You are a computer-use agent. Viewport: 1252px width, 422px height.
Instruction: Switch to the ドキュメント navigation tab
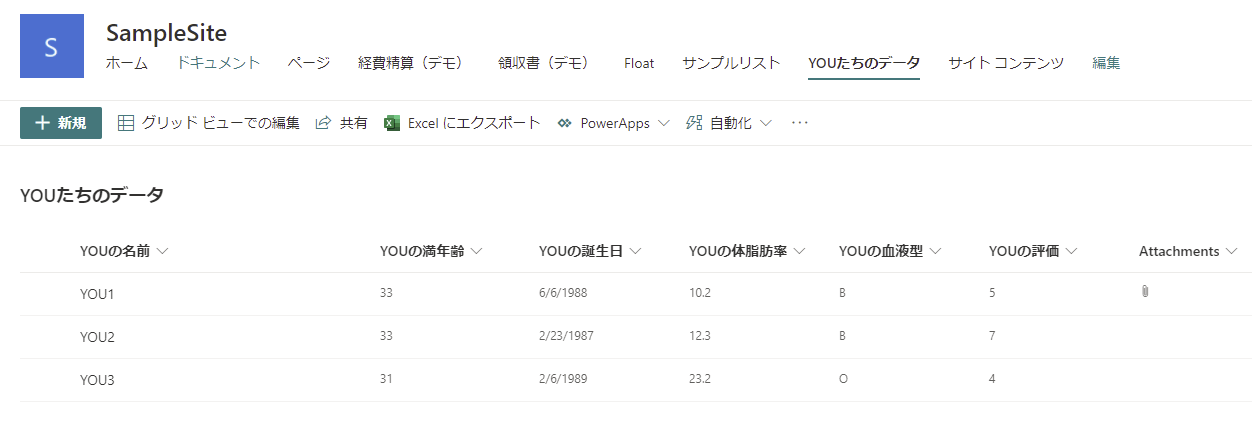pos(218,63)
